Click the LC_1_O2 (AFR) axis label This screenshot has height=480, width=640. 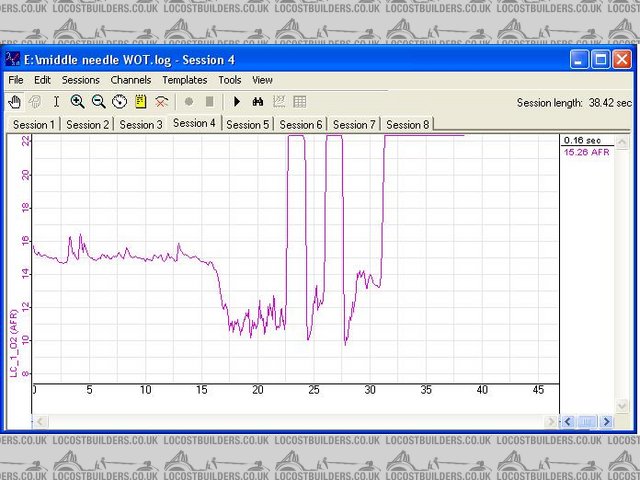click(14, 343)
